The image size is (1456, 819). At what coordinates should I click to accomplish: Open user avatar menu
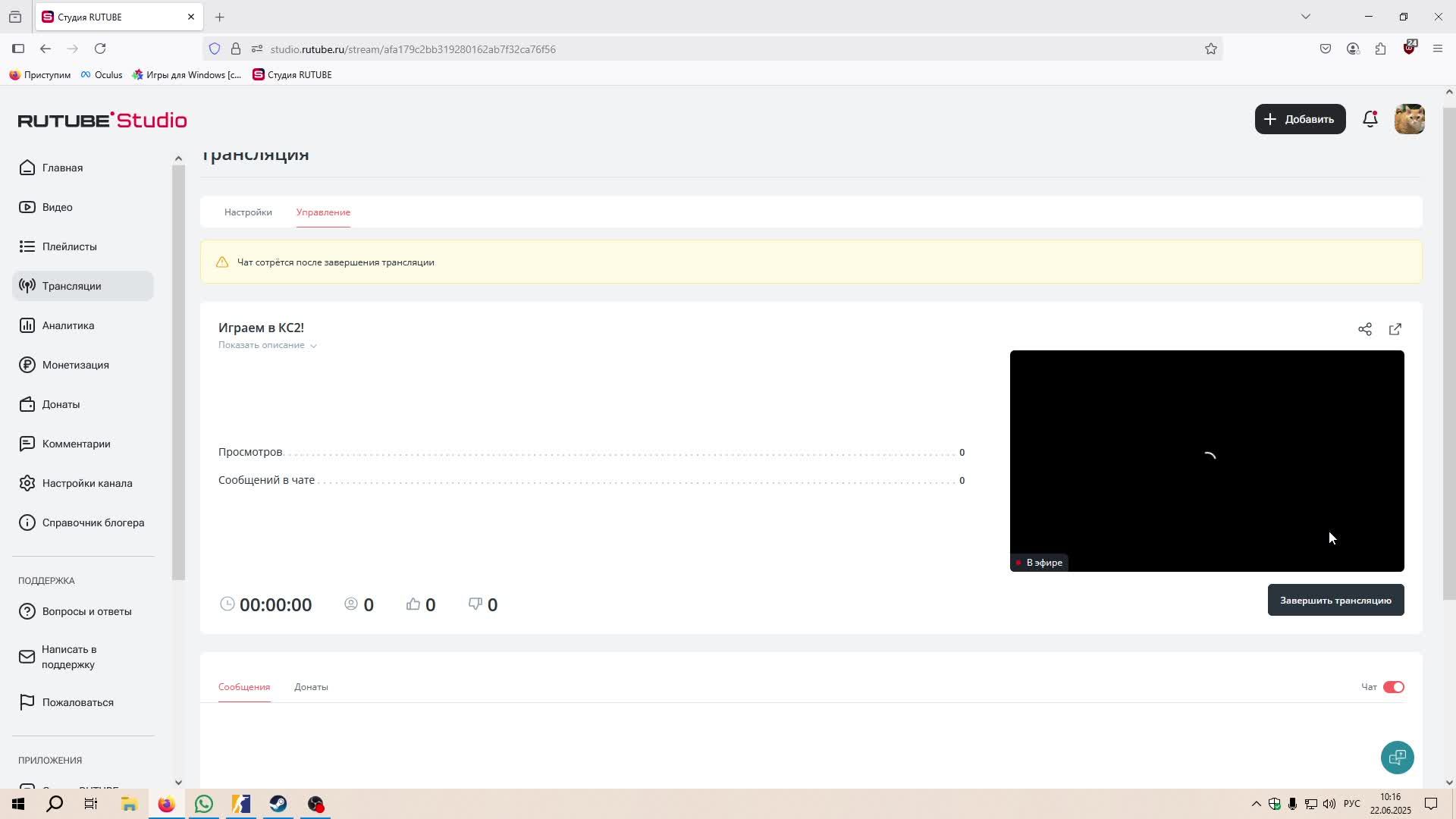(1410, 119)
